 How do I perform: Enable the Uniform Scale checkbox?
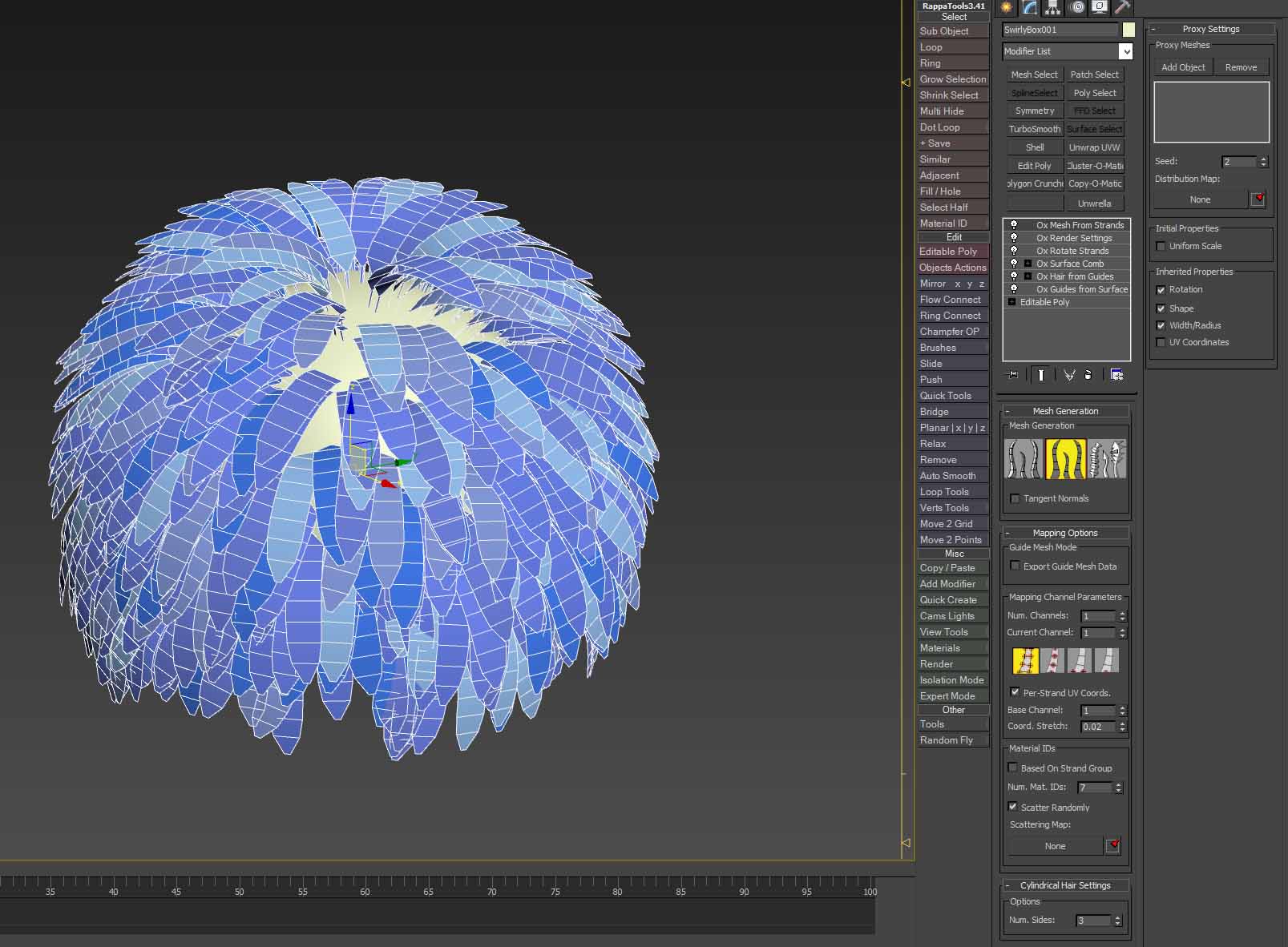(x=1161, y=246)
